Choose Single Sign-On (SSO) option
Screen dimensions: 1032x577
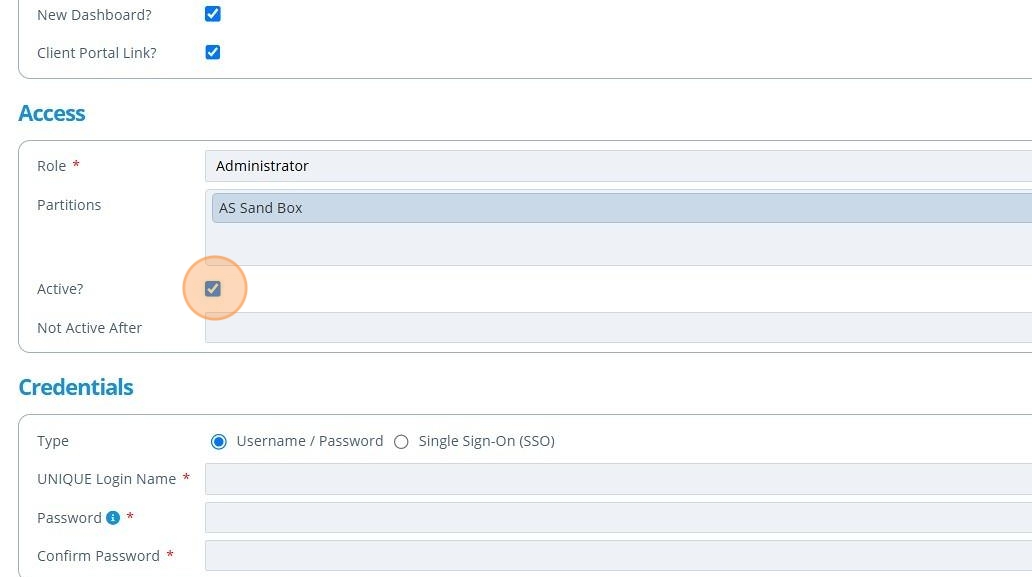pyautogui.click(x=401, y=442)
